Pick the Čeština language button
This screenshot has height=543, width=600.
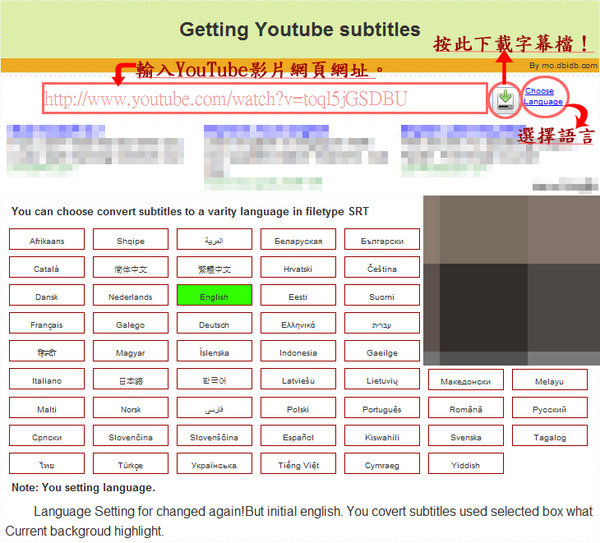coord(382,267)
